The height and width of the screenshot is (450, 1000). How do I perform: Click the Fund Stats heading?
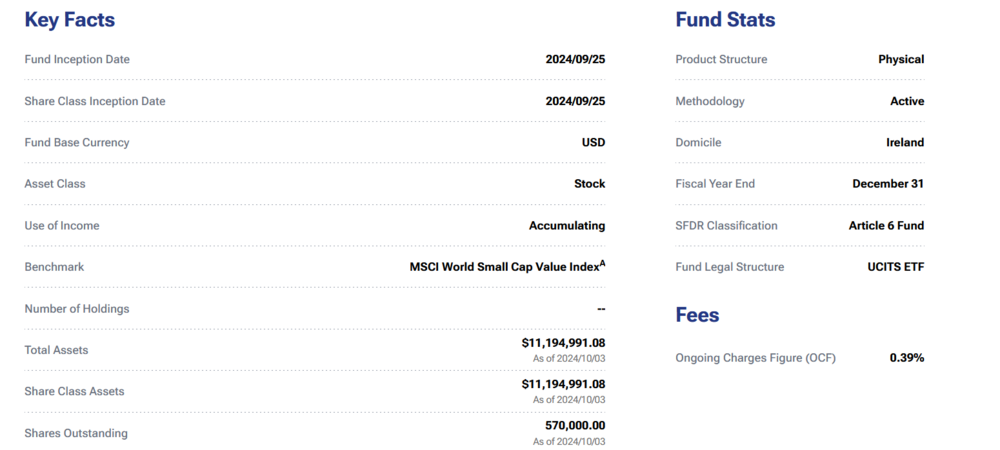point(725,20)
